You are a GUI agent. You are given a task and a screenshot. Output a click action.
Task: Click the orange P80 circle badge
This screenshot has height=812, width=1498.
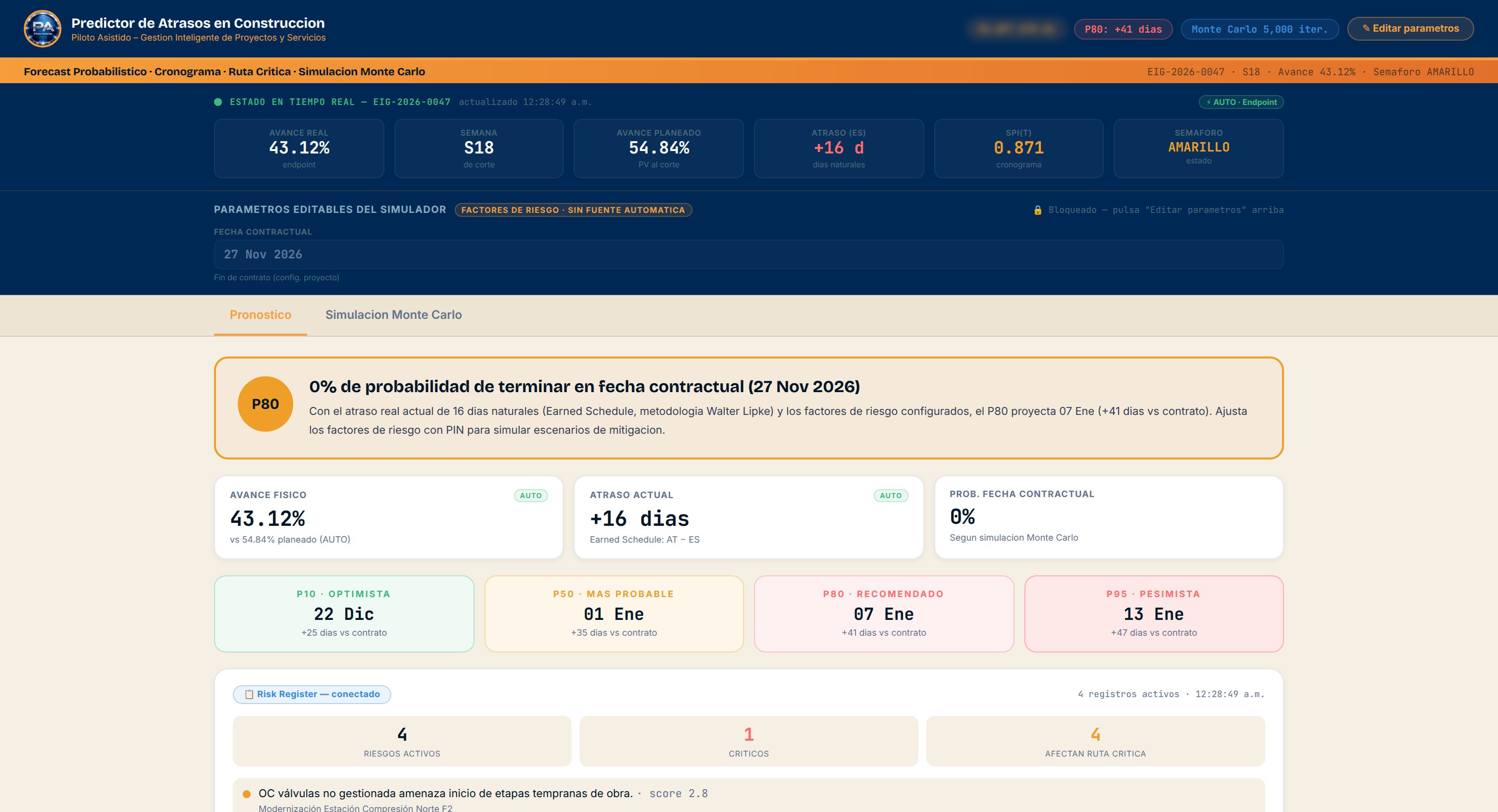coord(265,404)
